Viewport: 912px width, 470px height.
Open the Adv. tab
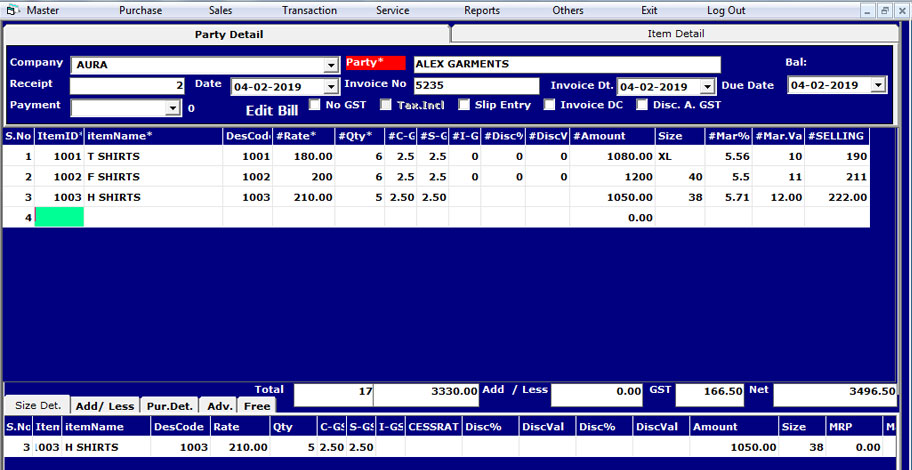coord(219,406)
